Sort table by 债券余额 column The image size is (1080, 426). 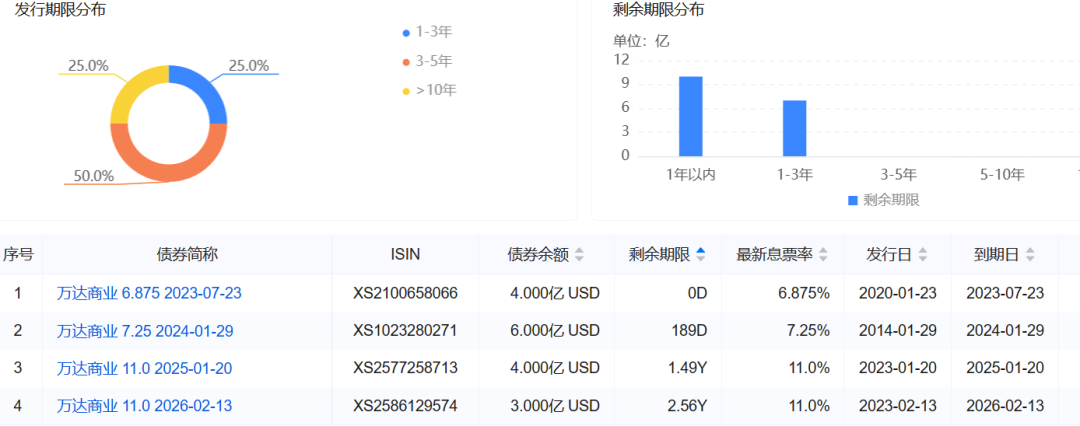579,255
